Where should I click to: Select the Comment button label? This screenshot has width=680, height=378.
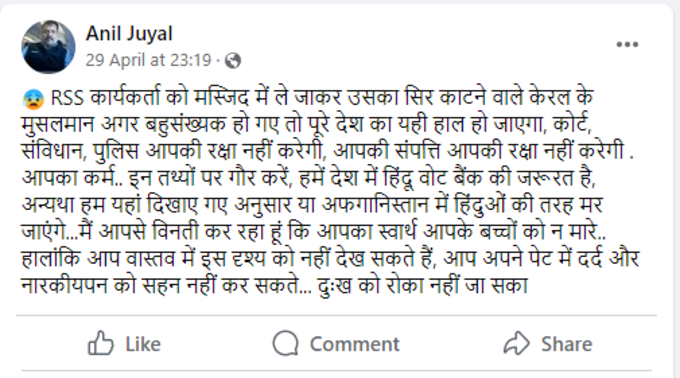(x=354, y=344)
